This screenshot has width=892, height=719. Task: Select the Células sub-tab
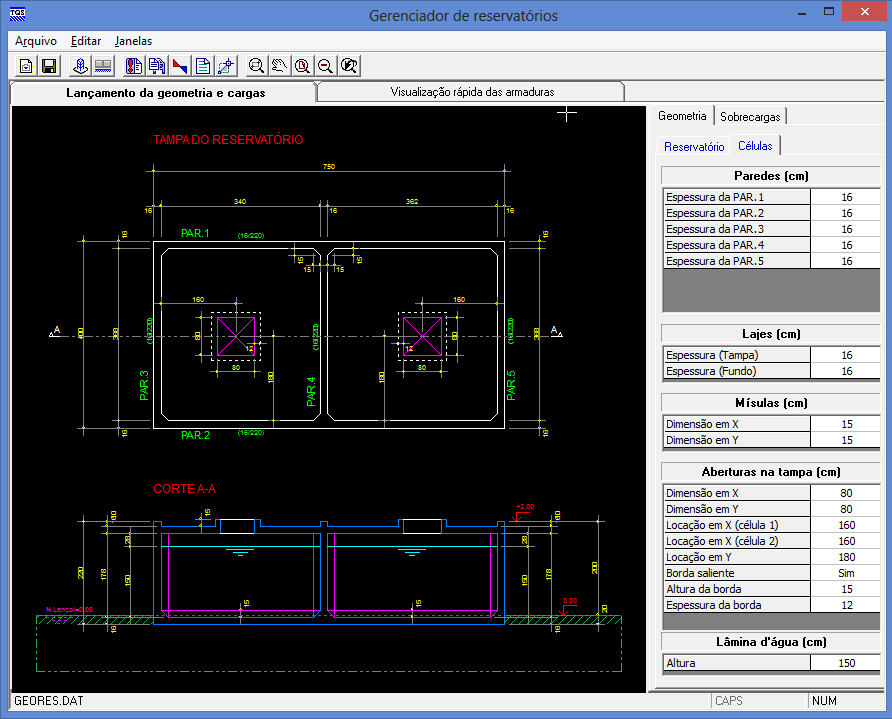[x=755, y=146]
